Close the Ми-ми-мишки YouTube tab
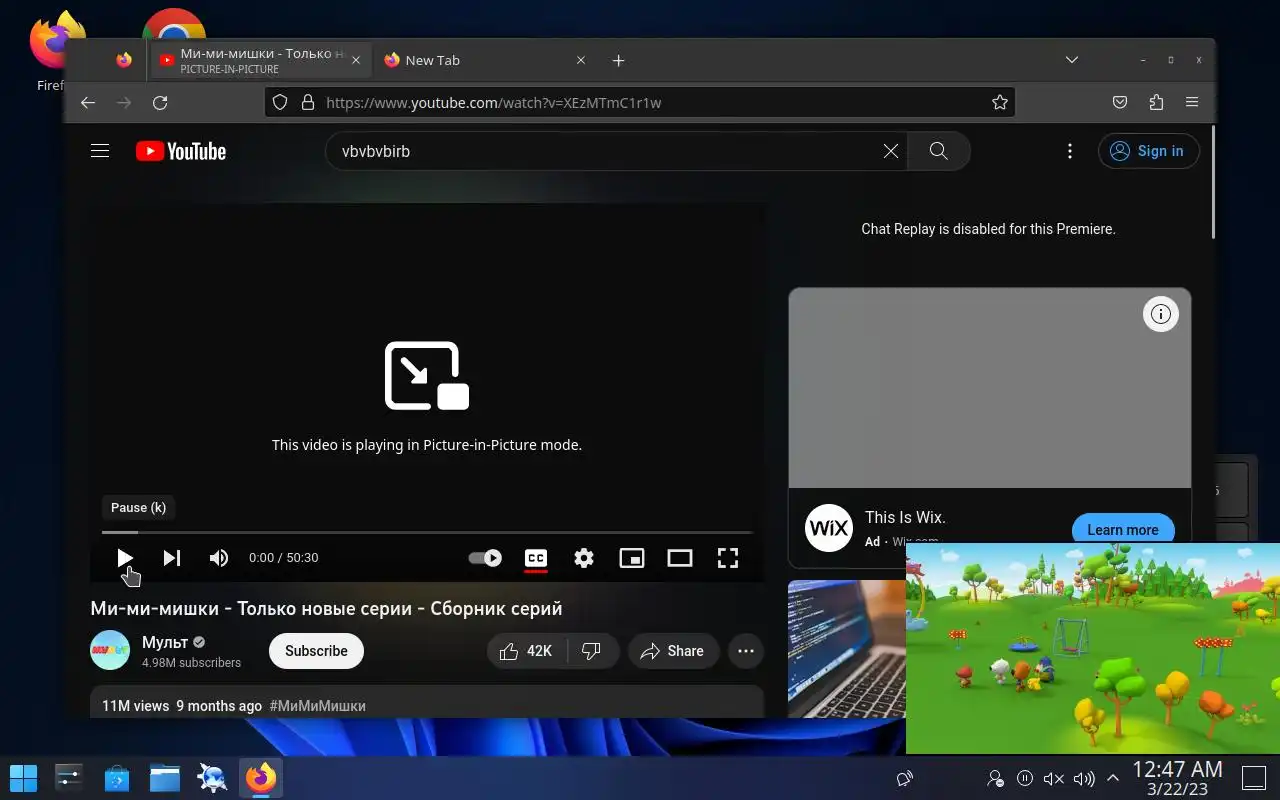The width and height of the screenshot is (1280, 800). pyautogui.click(x=356, y=60)
